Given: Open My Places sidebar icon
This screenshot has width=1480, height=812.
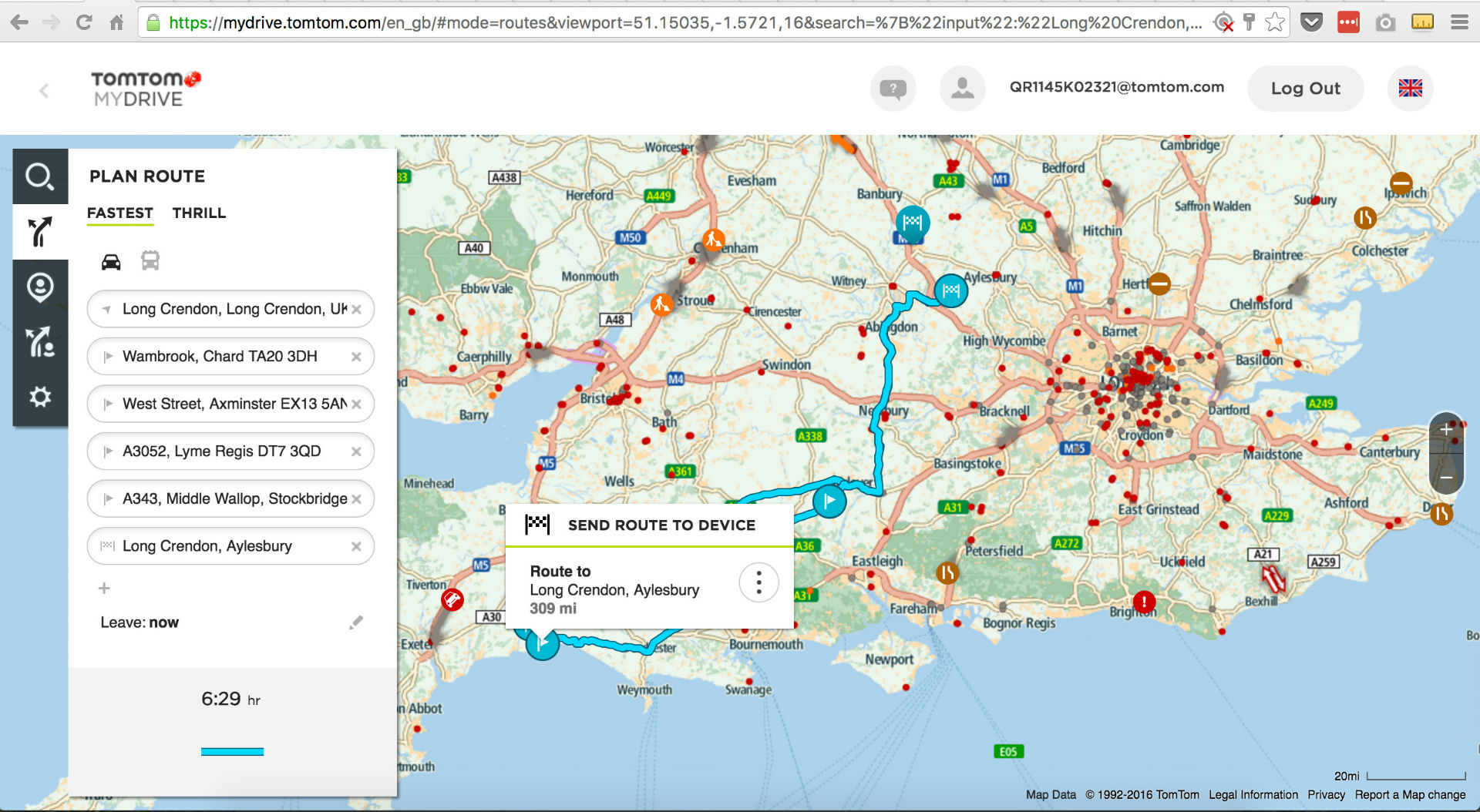Looking at the screenshot, I should (40, 287).
